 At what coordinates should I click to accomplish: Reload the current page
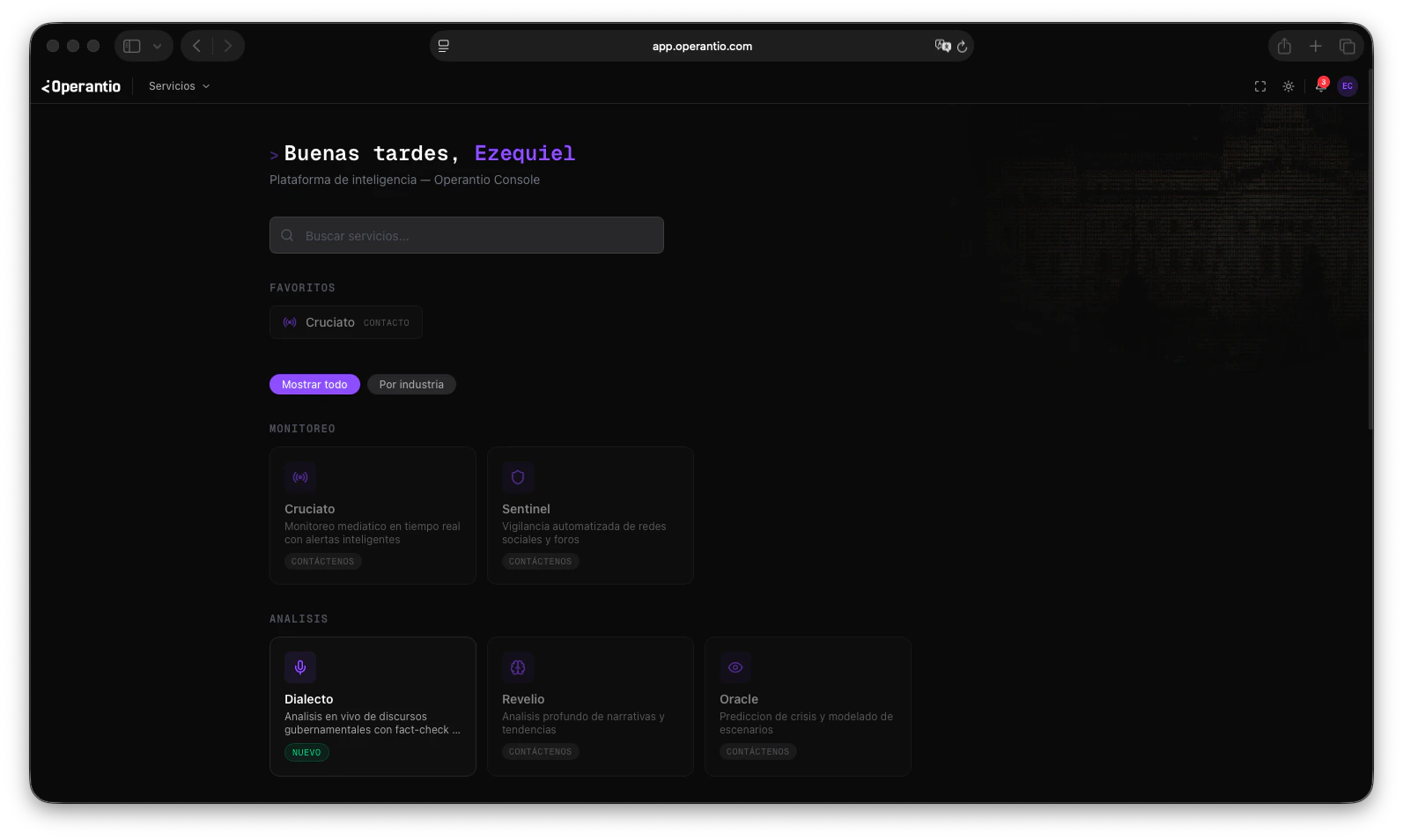[963, 47]
